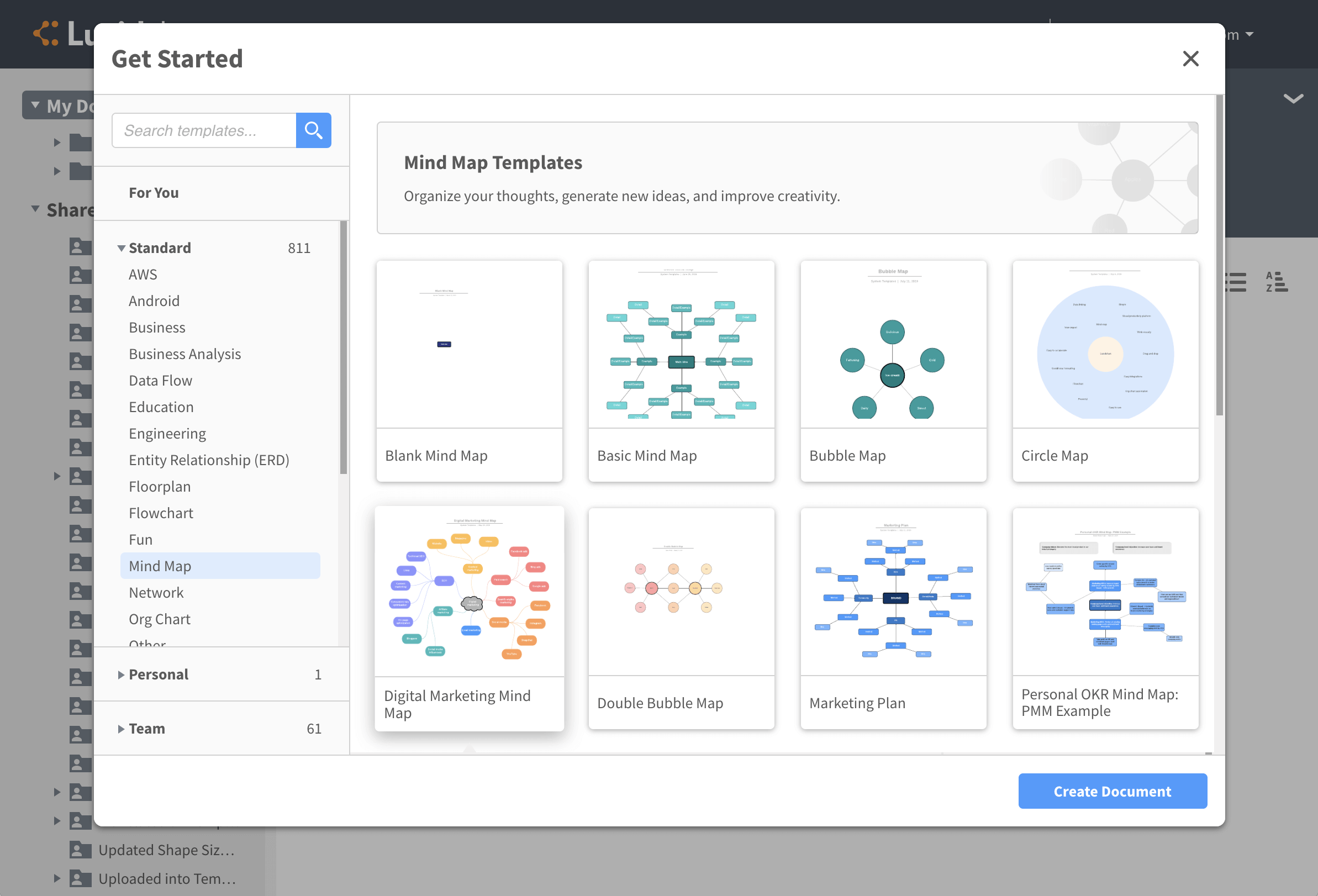Click the chevron-down icon at top right
This screenshot has width=1318, height=896.
tap(1293, 99)
